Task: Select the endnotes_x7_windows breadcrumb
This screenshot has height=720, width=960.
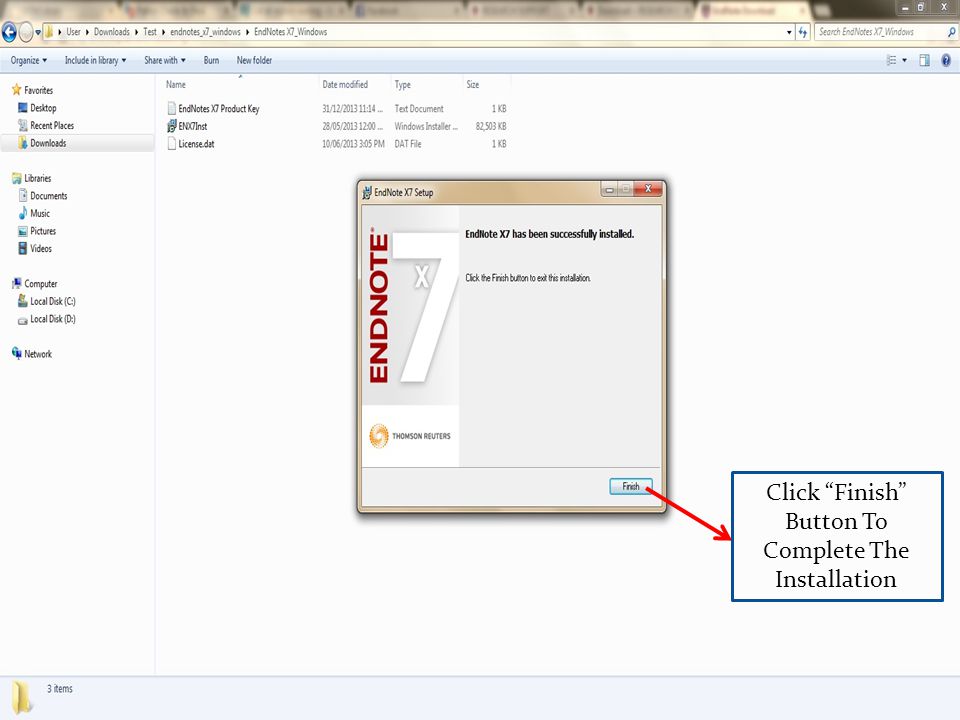Action: 205,32
